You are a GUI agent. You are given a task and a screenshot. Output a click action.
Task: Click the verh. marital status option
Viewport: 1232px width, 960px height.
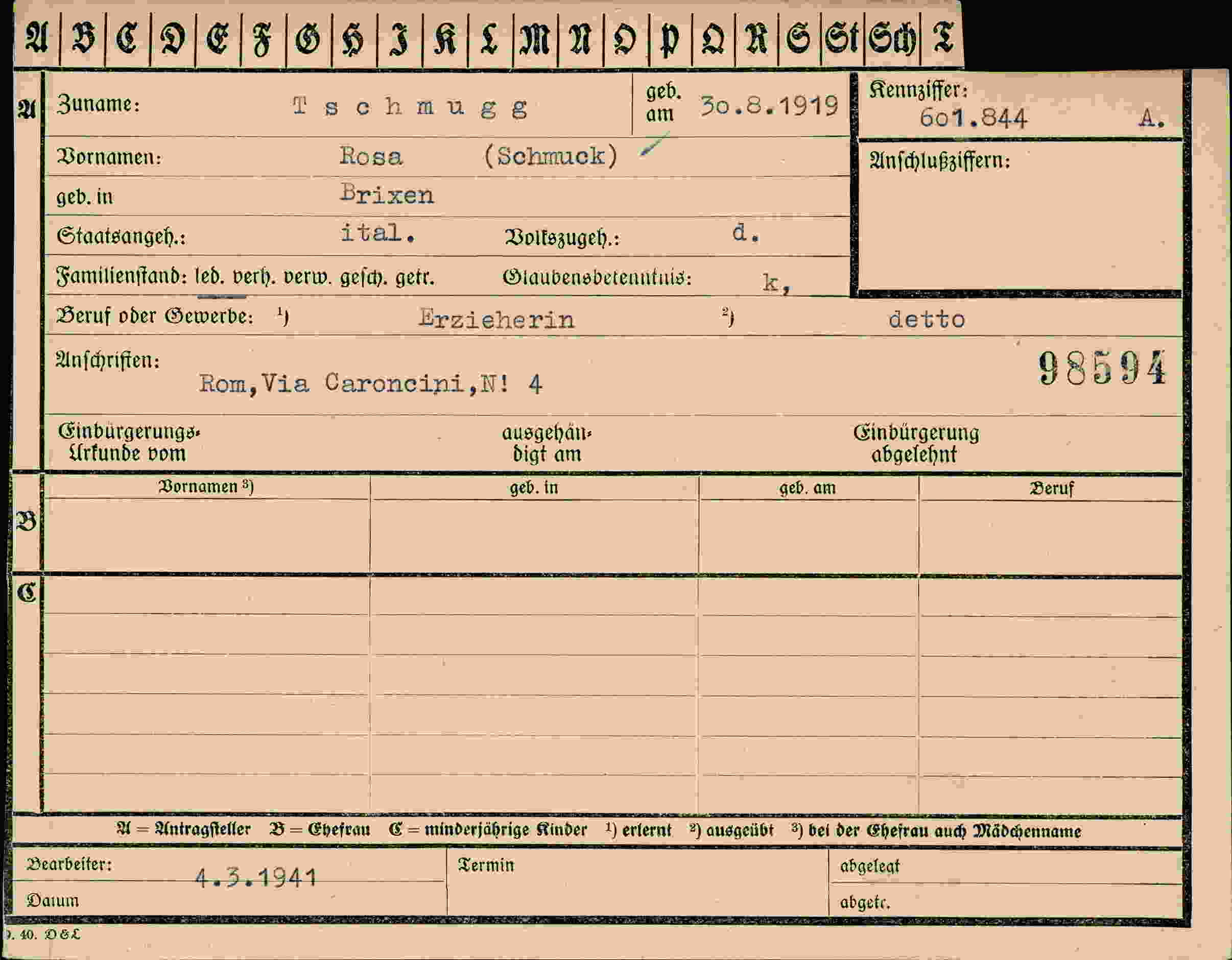tap(254, 277)
